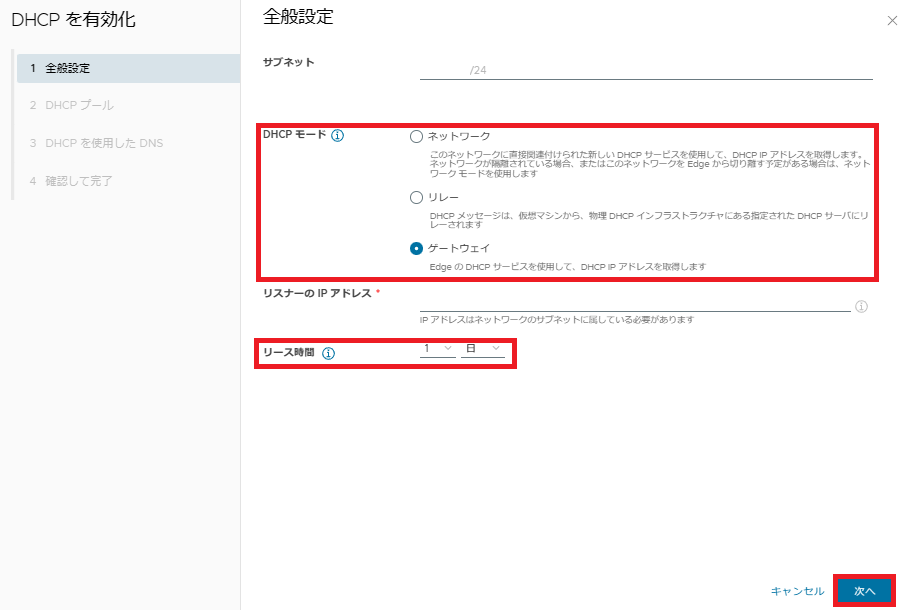Click the リース時間 label
This screenshot has height=610, width=899.
(288, 353)
